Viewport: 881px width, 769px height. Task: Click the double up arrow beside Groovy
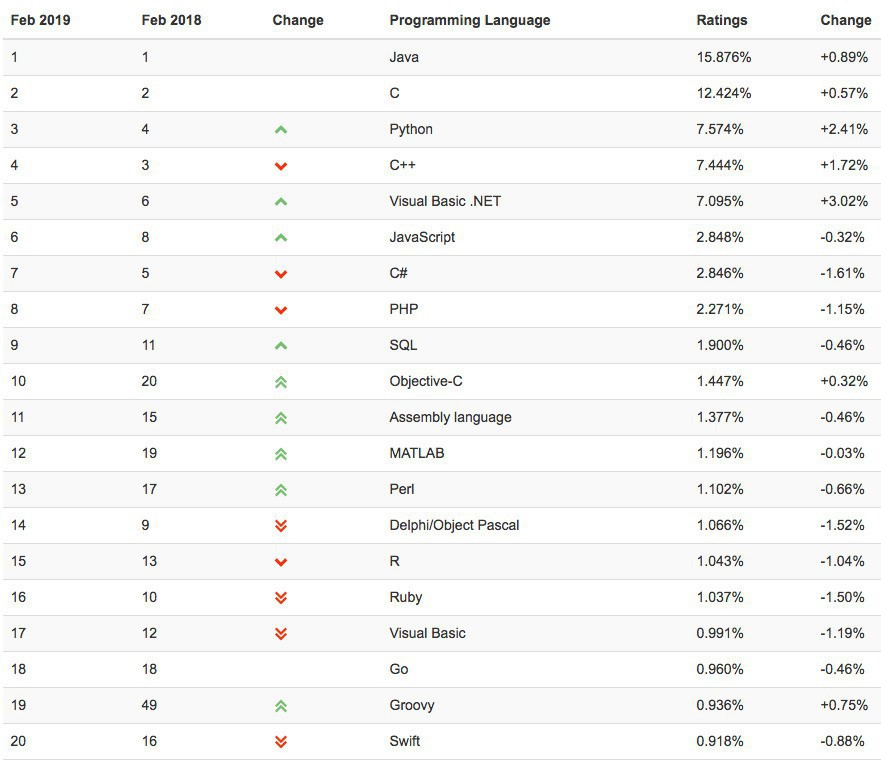coord(281,706)
